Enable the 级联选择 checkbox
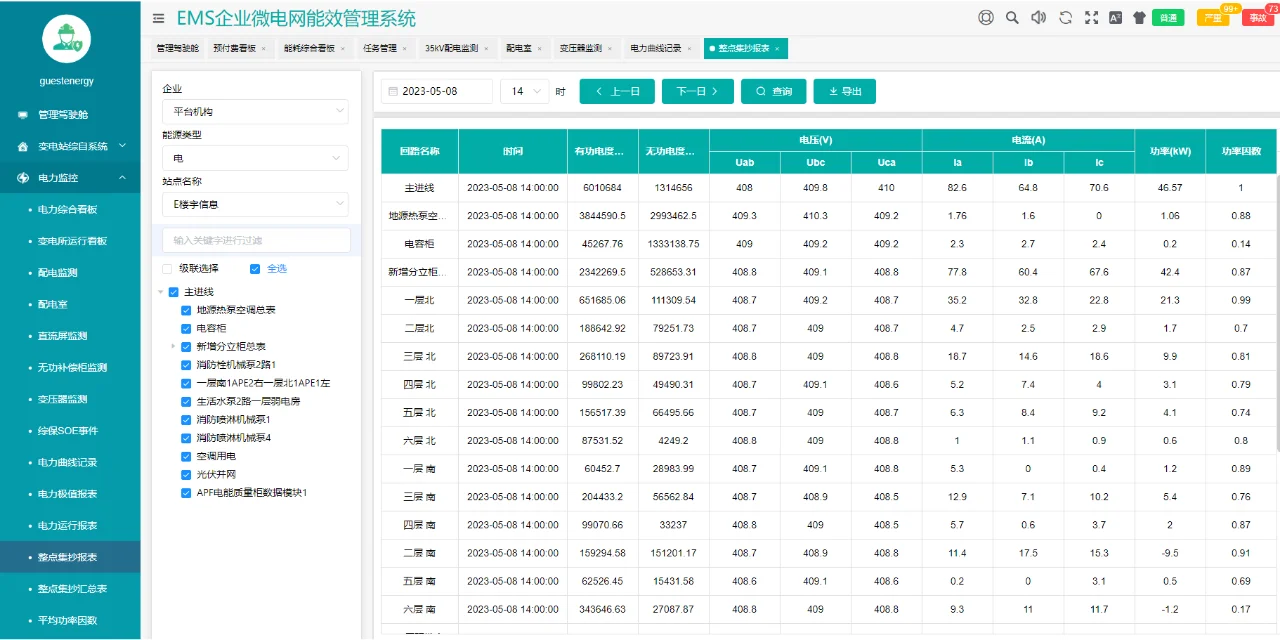The height and width of the screenshot is (640, 1280). point(166,269)
